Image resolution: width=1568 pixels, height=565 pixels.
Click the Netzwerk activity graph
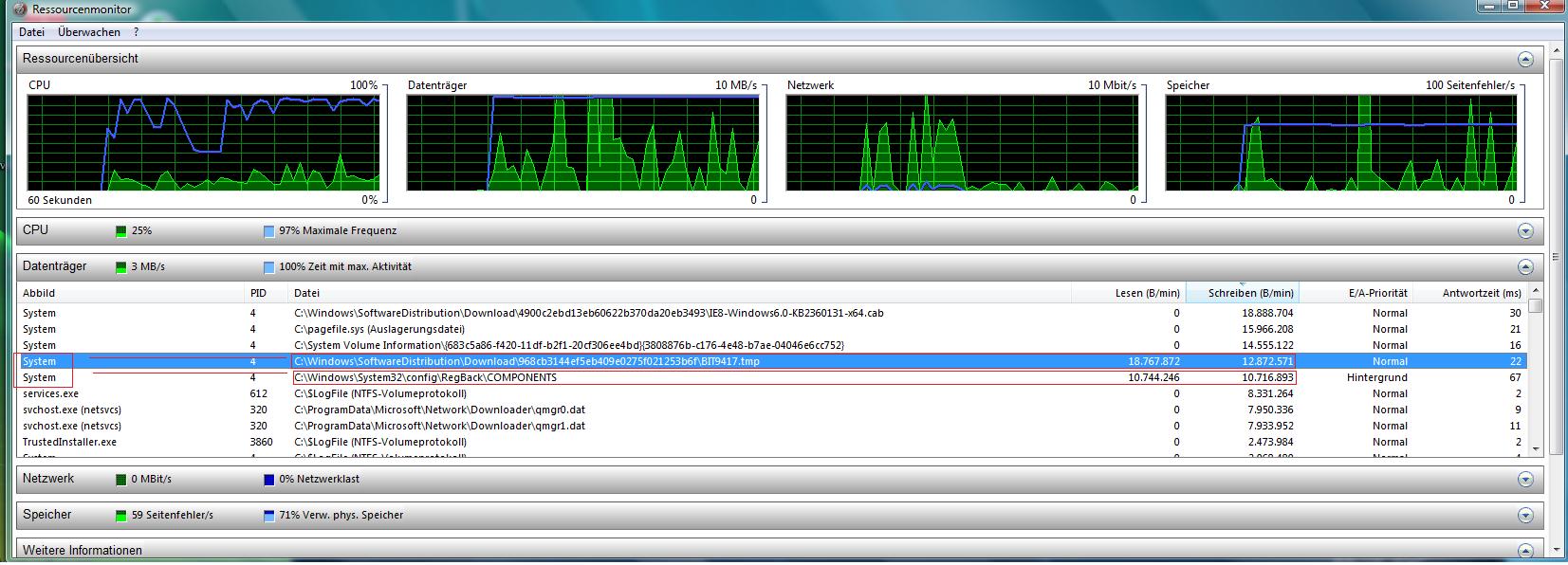coord(962,143)
